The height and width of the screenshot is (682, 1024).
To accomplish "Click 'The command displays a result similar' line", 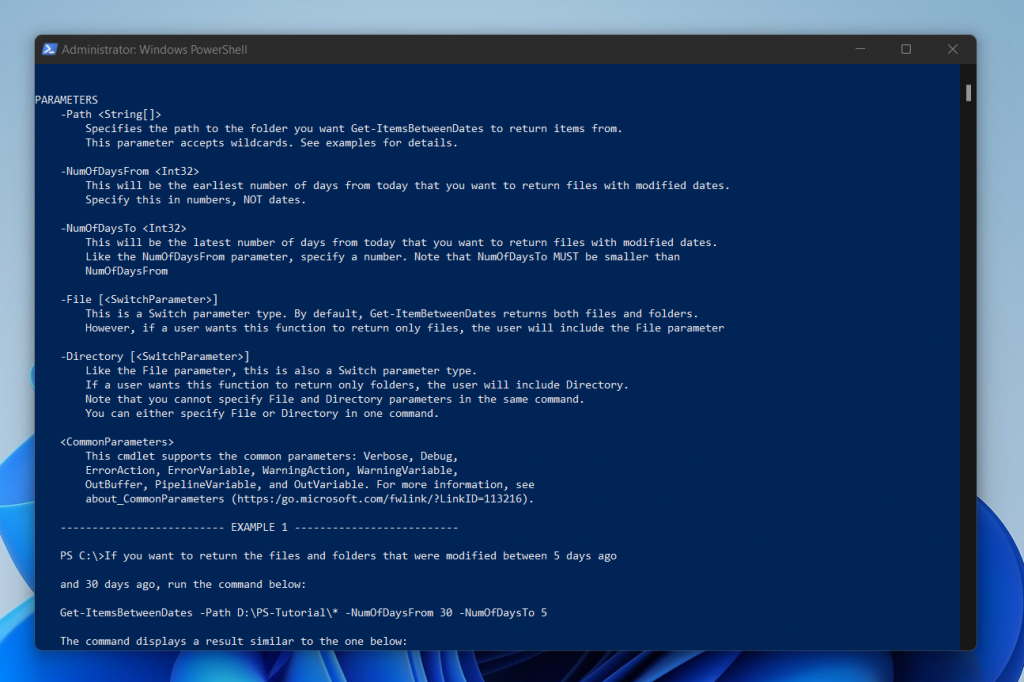I will coord(234,641).
